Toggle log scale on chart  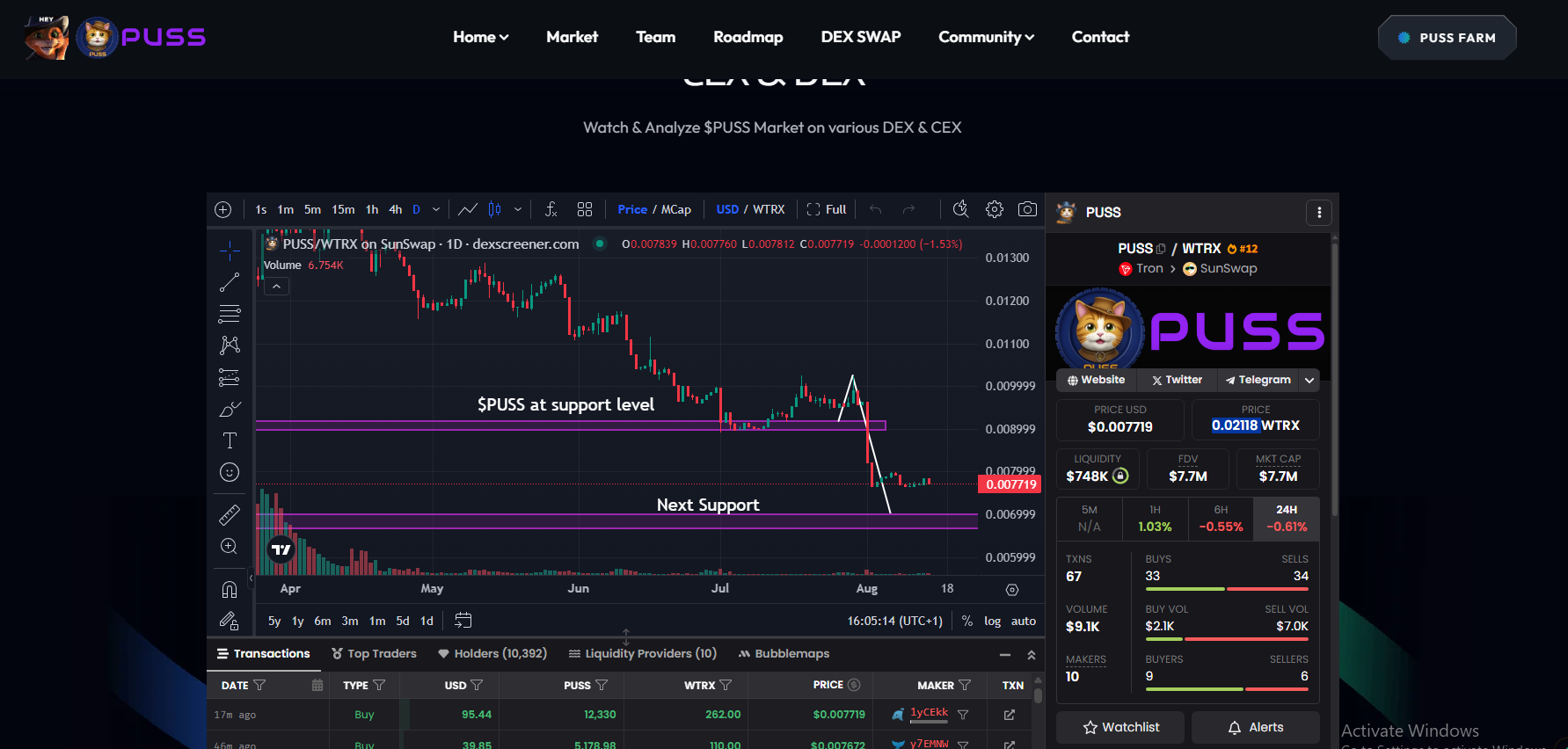tap(992, 621)
